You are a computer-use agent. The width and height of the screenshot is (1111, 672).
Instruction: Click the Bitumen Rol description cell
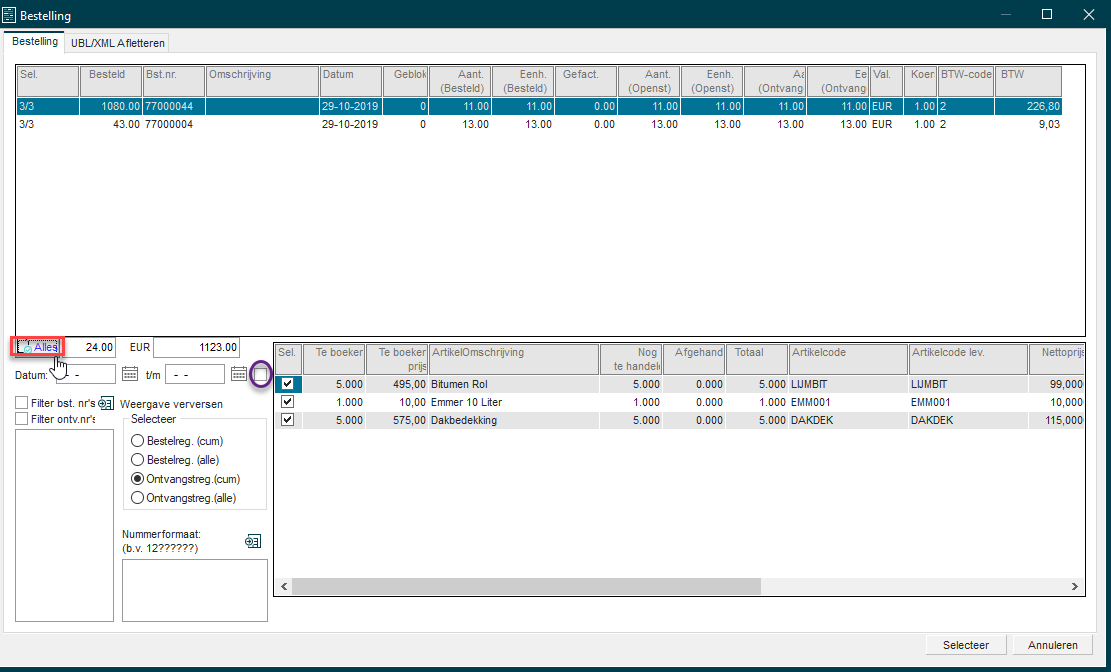coord(514,384)
